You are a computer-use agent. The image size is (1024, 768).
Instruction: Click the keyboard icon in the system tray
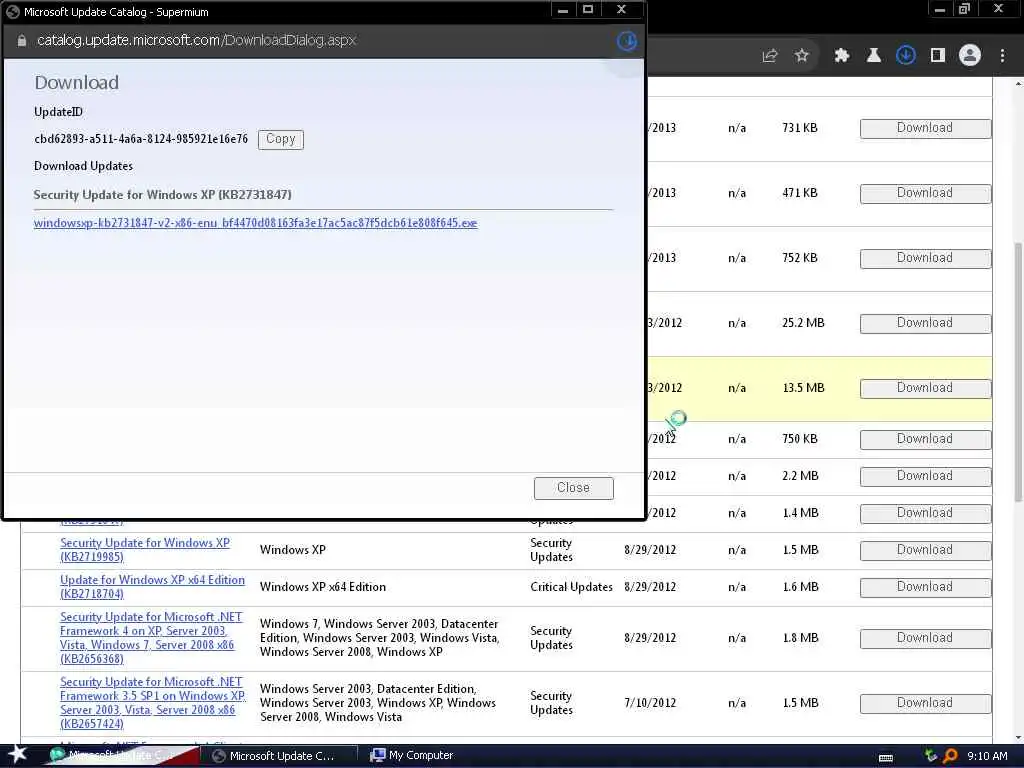886,758
